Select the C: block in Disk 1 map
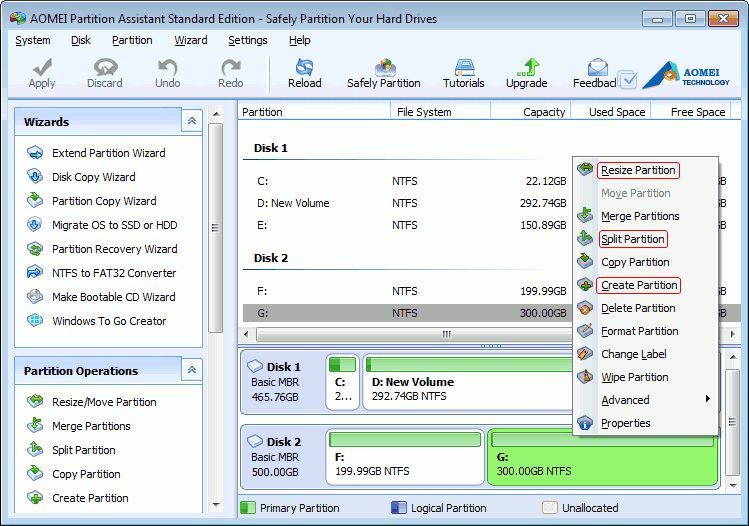The width and height of the screenshot is (749, 526). [x=342, y=382]
